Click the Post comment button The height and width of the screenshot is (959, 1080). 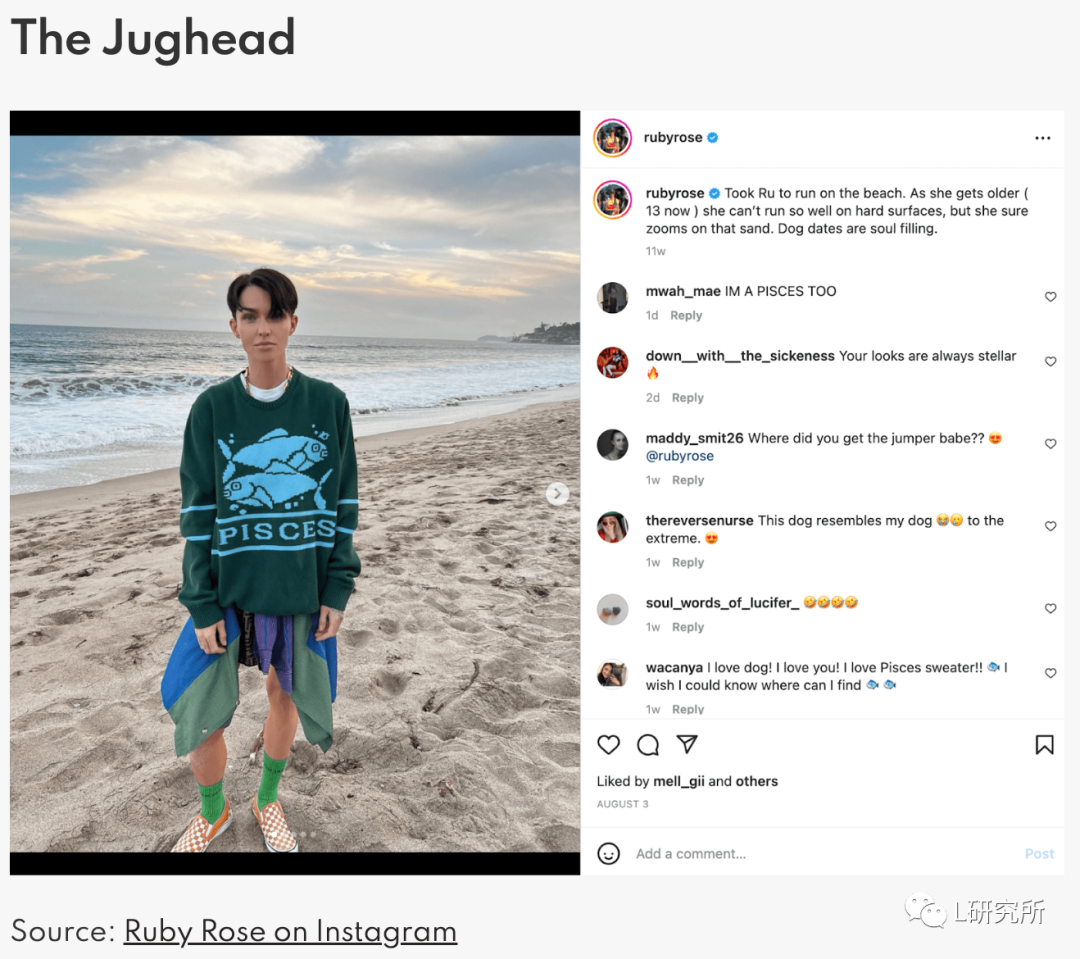1039,854
